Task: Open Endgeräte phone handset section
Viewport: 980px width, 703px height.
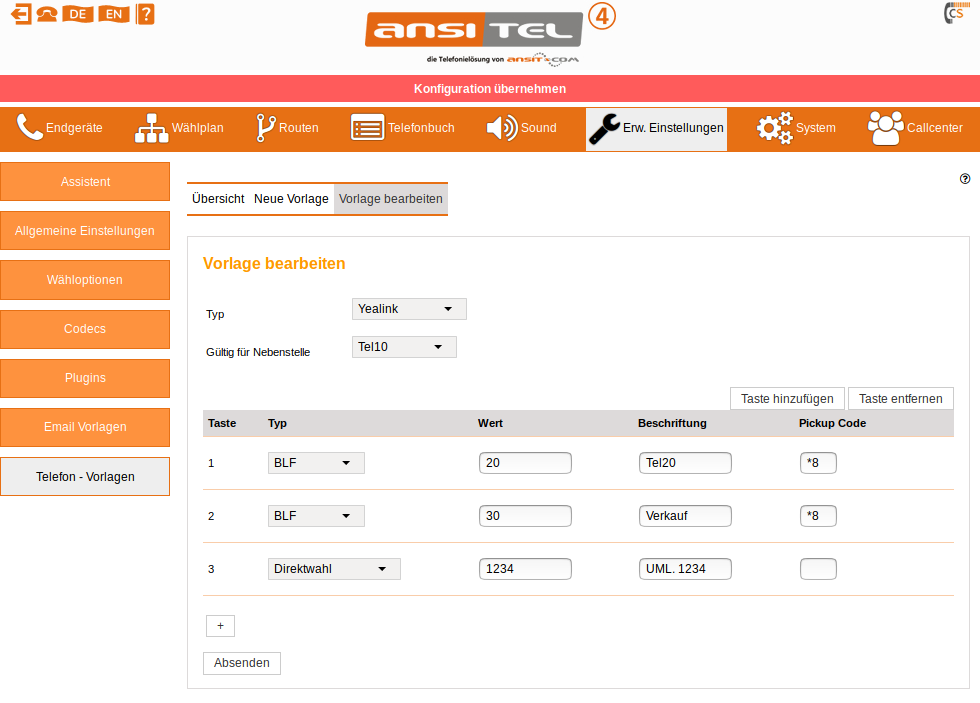Action: [60, 128]
